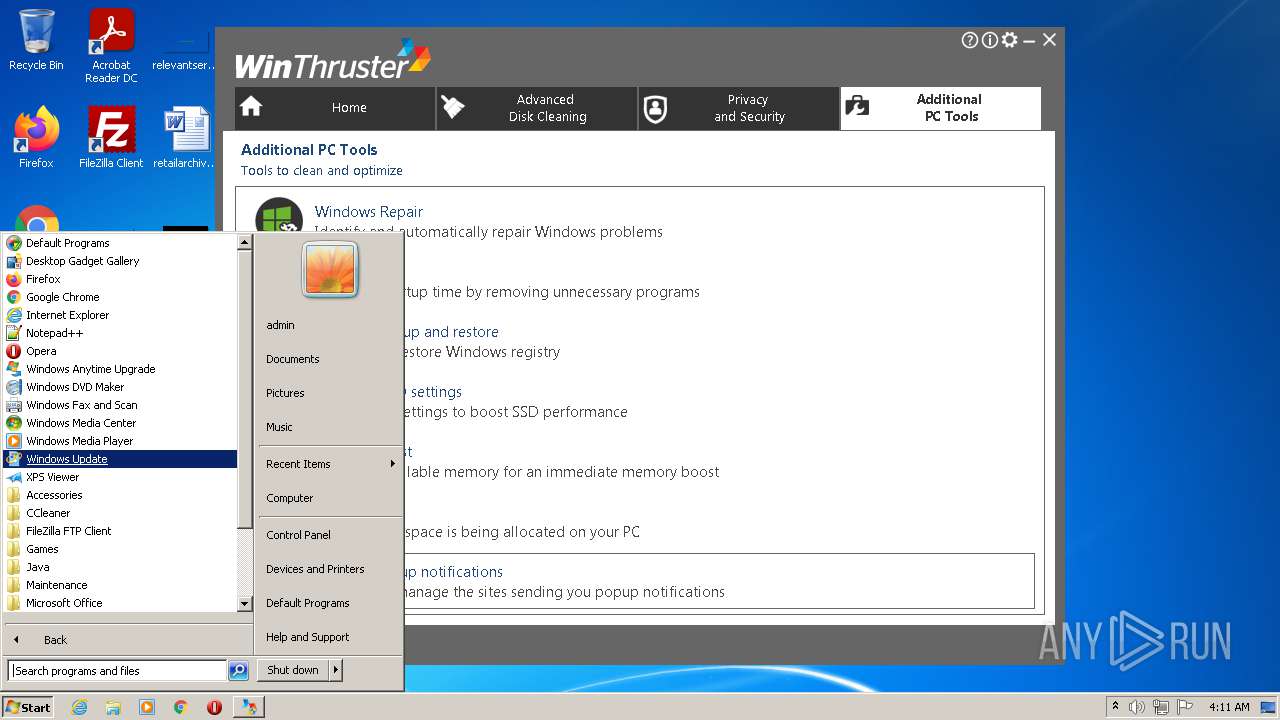The image size is (1280, 720).
Task: Launch Firefox from the programs list
Action: [x=120, y=279]
